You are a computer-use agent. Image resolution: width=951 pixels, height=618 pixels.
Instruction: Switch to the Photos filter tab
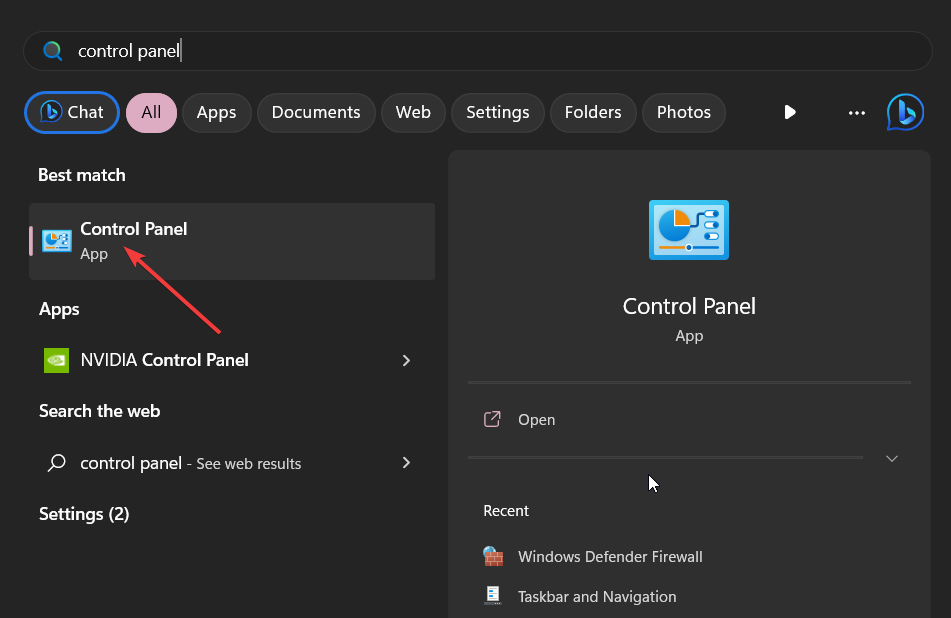684,112
